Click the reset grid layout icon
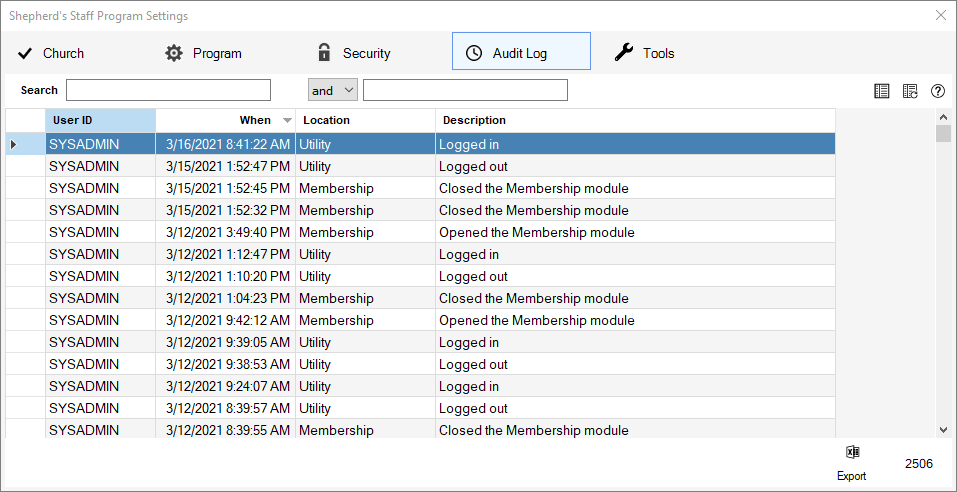 [x=910, y=91]
